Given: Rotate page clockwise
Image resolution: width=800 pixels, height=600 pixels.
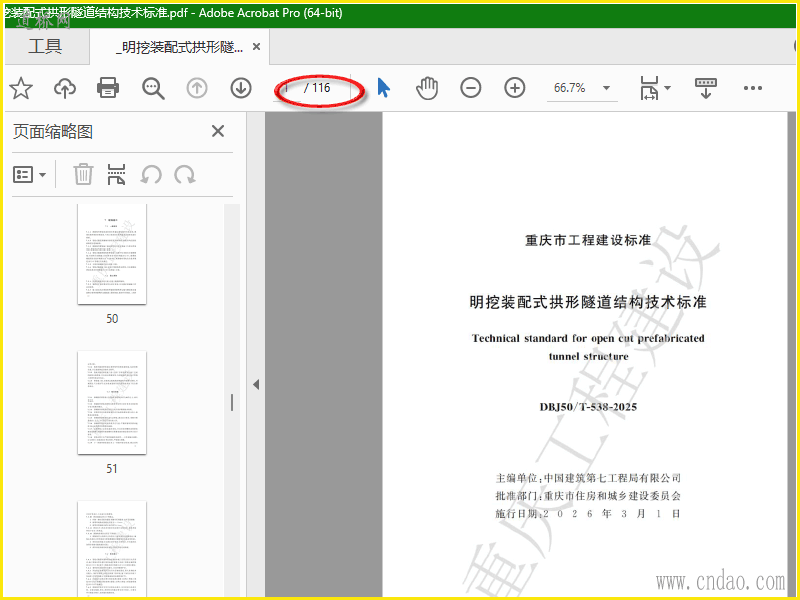Looking at the screenshot, I should pyautogui.click(x=185, y=174).
